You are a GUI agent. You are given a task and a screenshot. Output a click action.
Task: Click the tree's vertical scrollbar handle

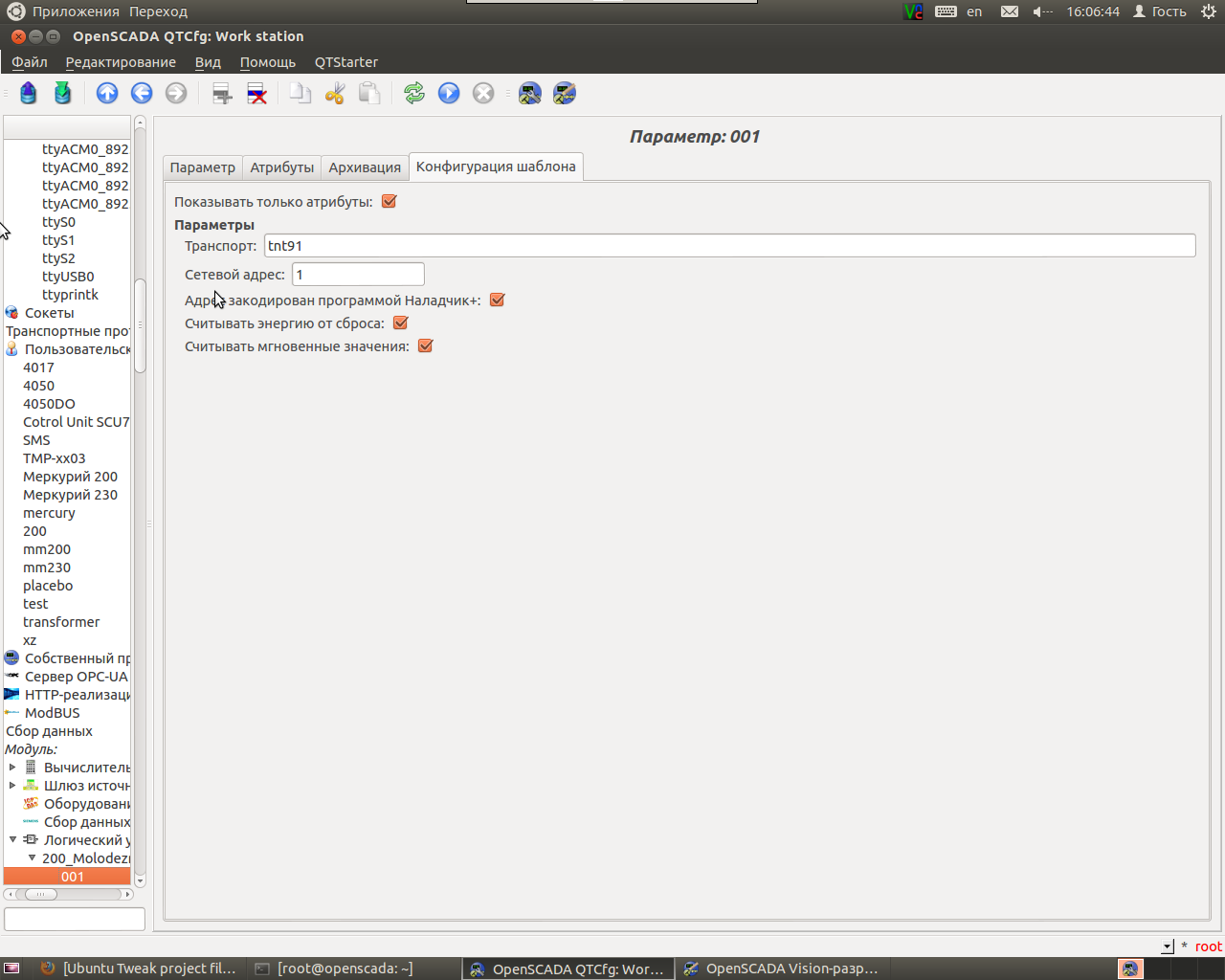[x=140, y=325]
